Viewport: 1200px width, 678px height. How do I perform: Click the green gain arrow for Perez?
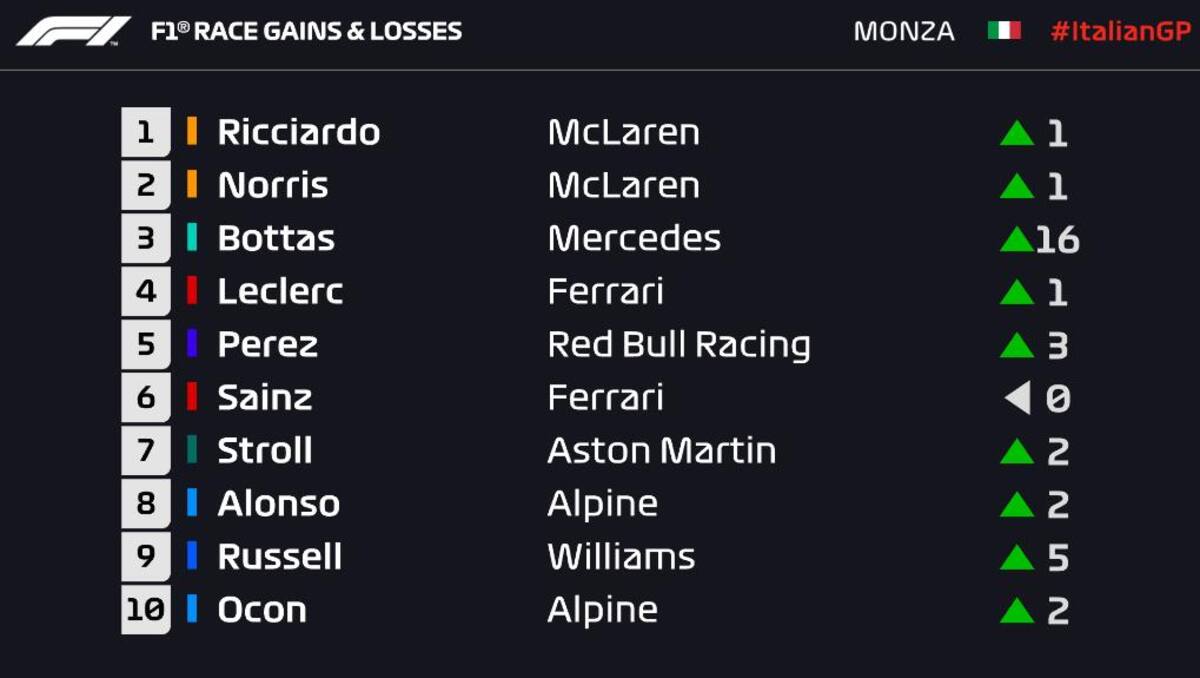[1016, 345]
